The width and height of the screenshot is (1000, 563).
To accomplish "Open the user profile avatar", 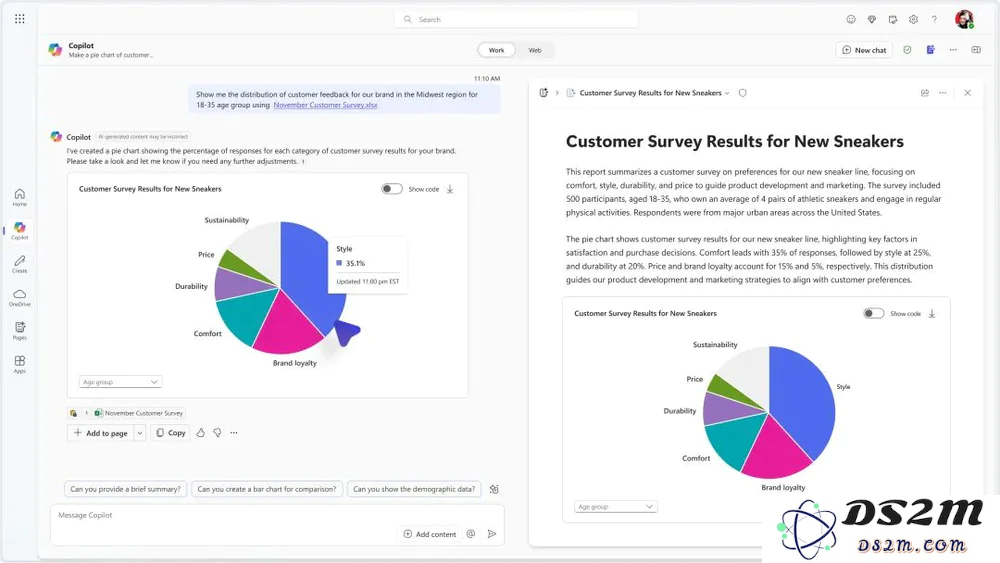I will 964,19.
